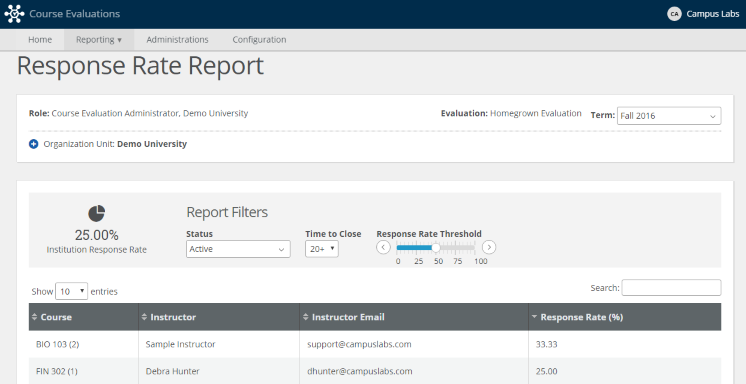Click the Response Rate Threshold slider handle

[x=436, y=247]
